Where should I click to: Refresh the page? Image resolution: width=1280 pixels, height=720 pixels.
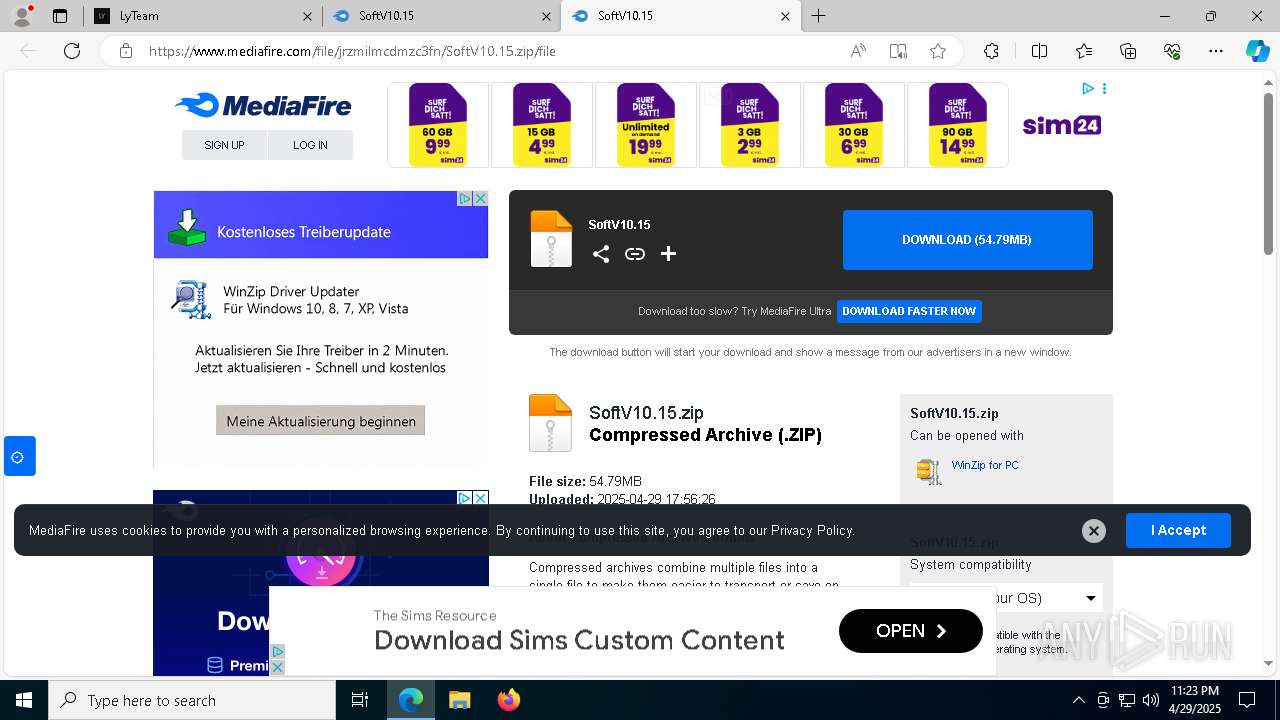point(72,51)
